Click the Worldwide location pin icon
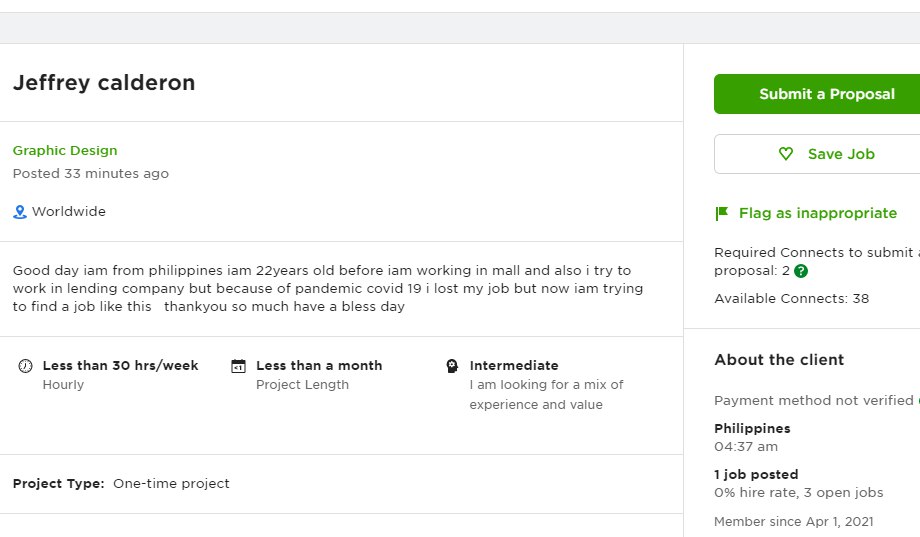This screenshot has height=537, width=920. (x=20, y=212)
